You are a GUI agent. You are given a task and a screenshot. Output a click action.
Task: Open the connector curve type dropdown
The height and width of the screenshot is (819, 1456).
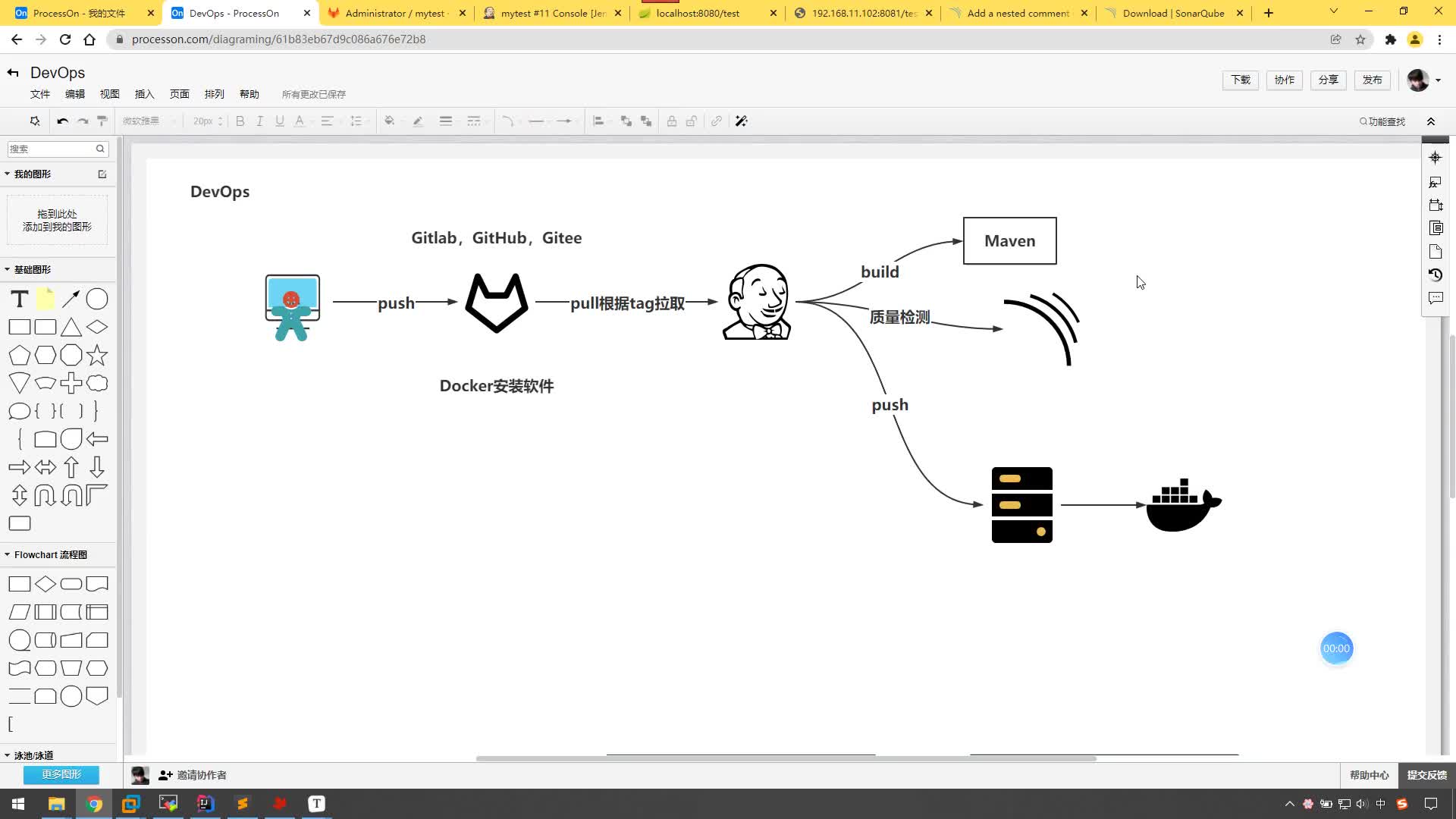click(x=508, y=121)
